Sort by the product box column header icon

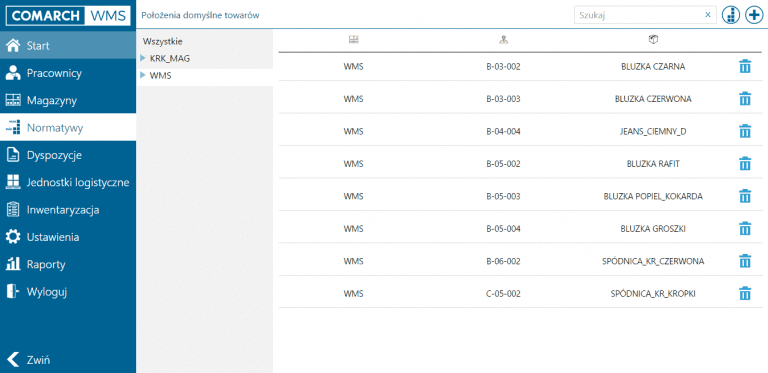653,40
